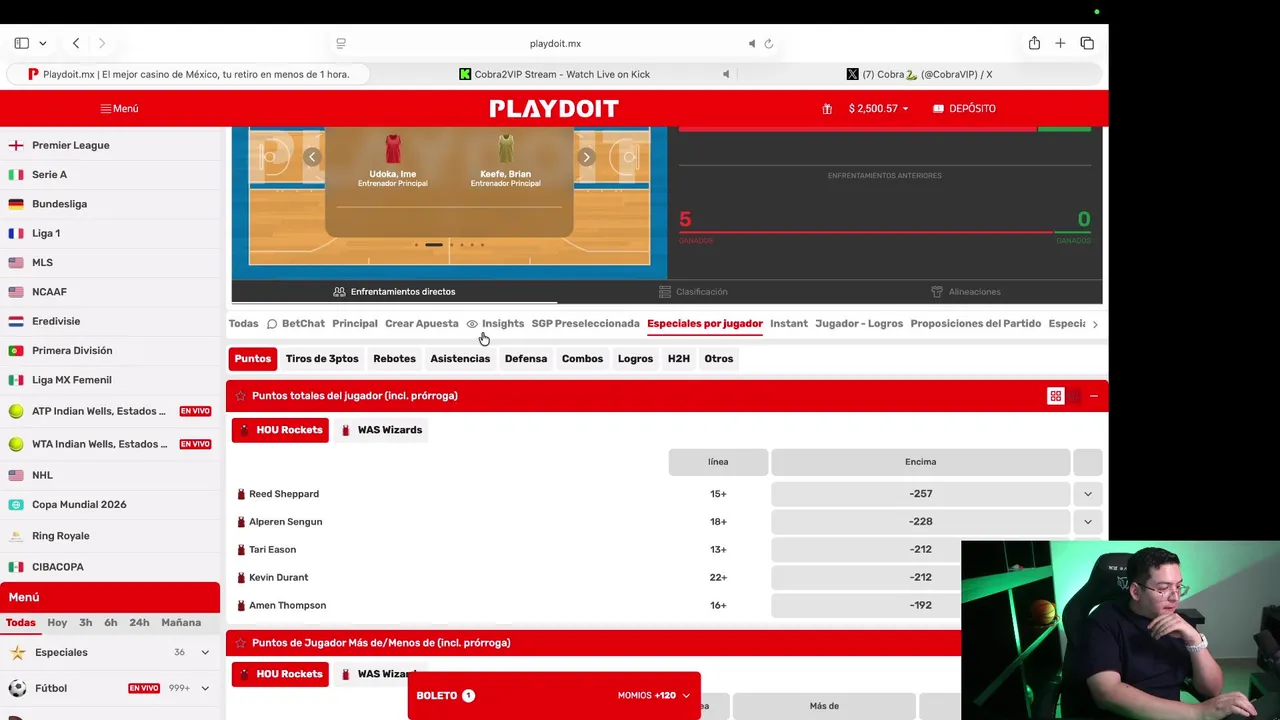Open CIBACOPA league
Screen dimensions: 1280x720
pos(110,567)
